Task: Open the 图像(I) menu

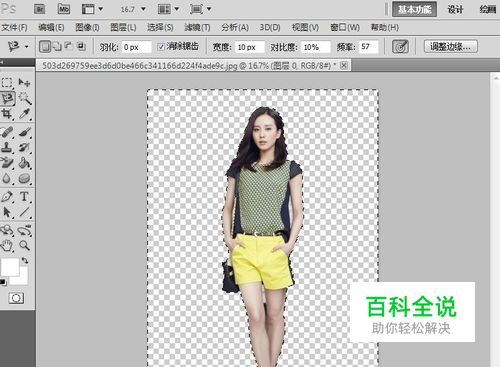Action: click(87, 27)
